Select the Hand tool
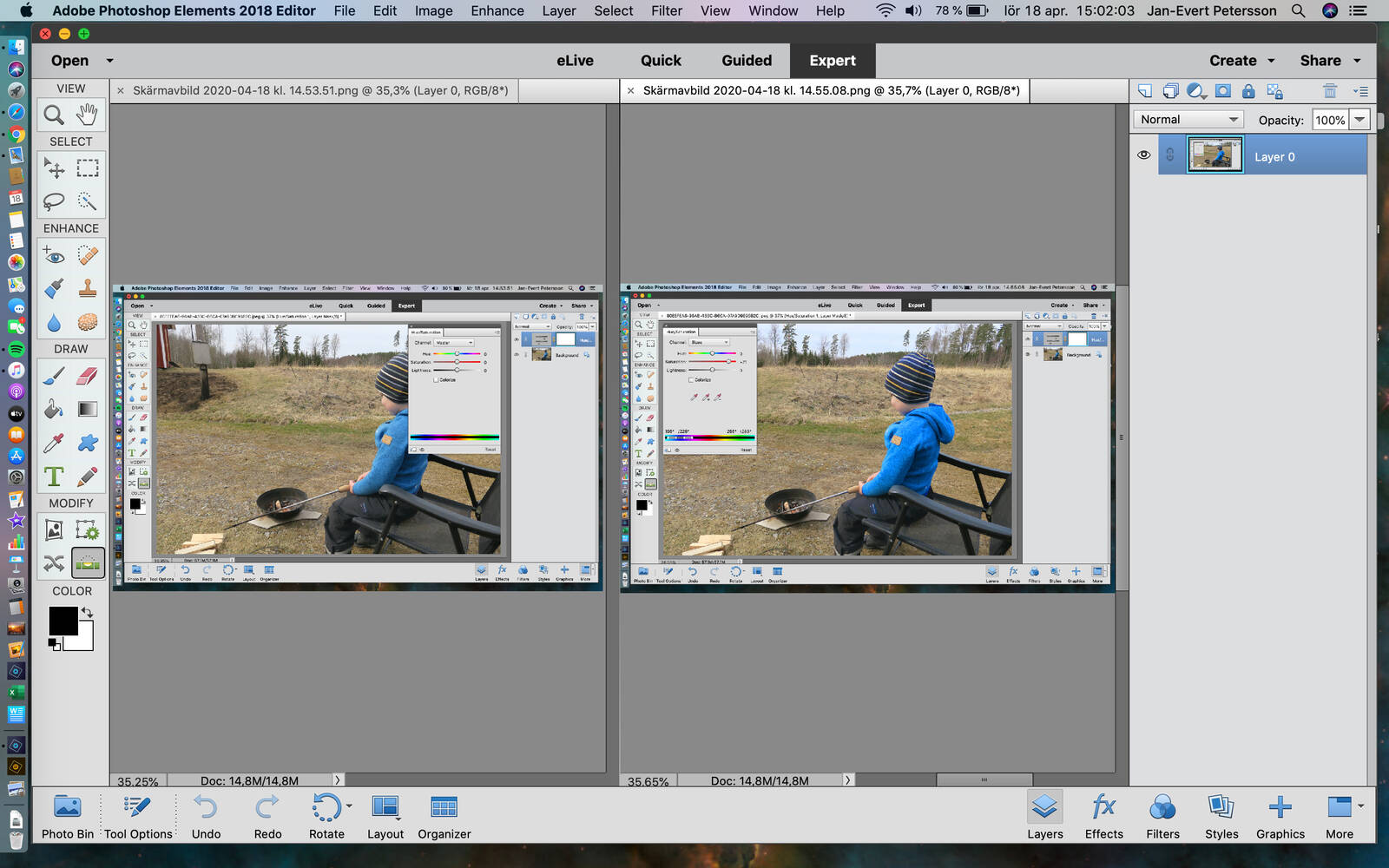Viewport: 1389px width, 868px height. click(87, 115)
